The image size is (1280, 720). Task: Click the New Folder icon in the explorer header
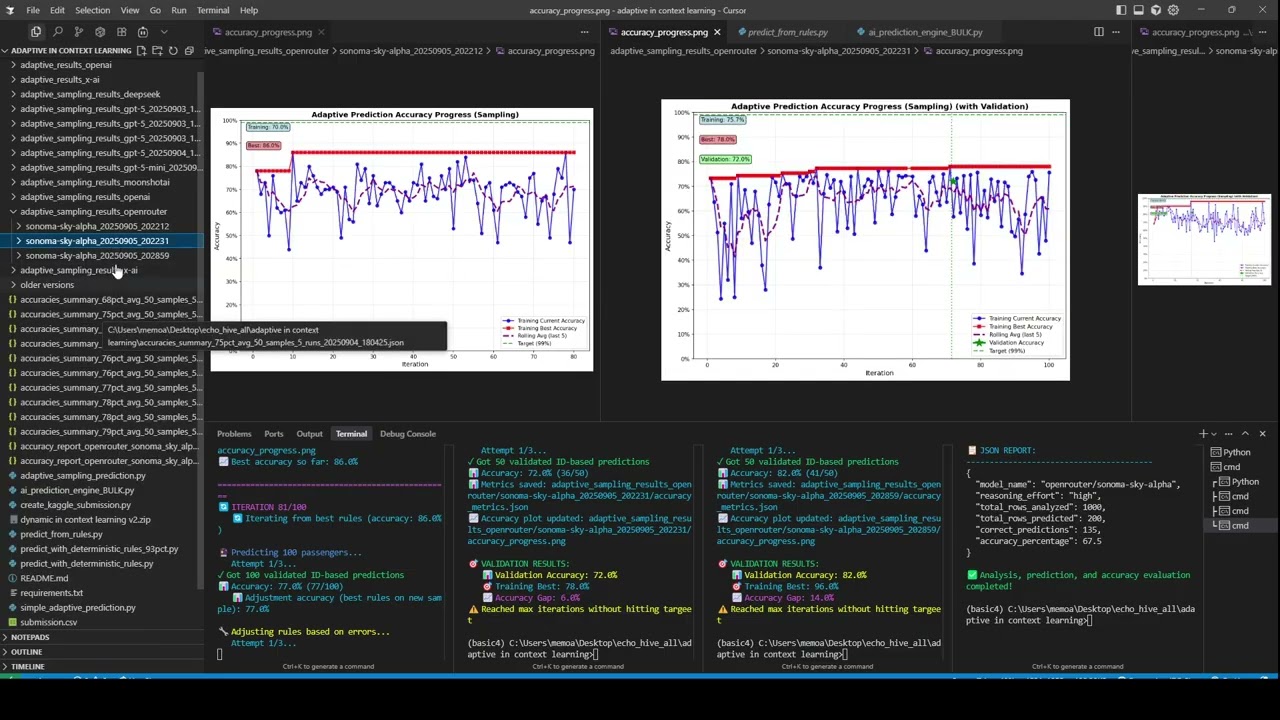(x=157, y=50)
